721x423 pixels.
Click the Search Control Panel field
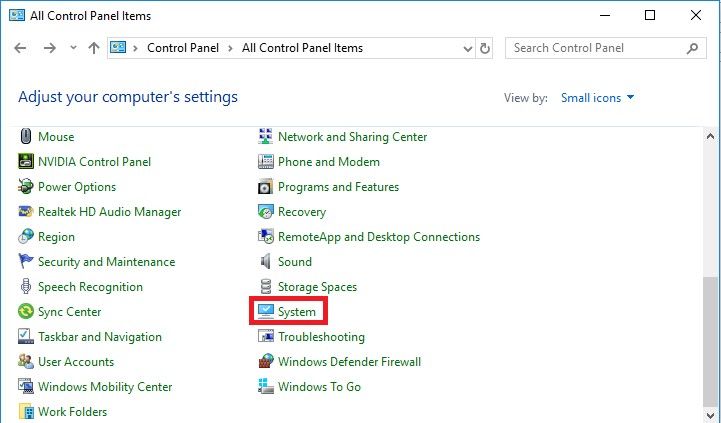(597, 48)
